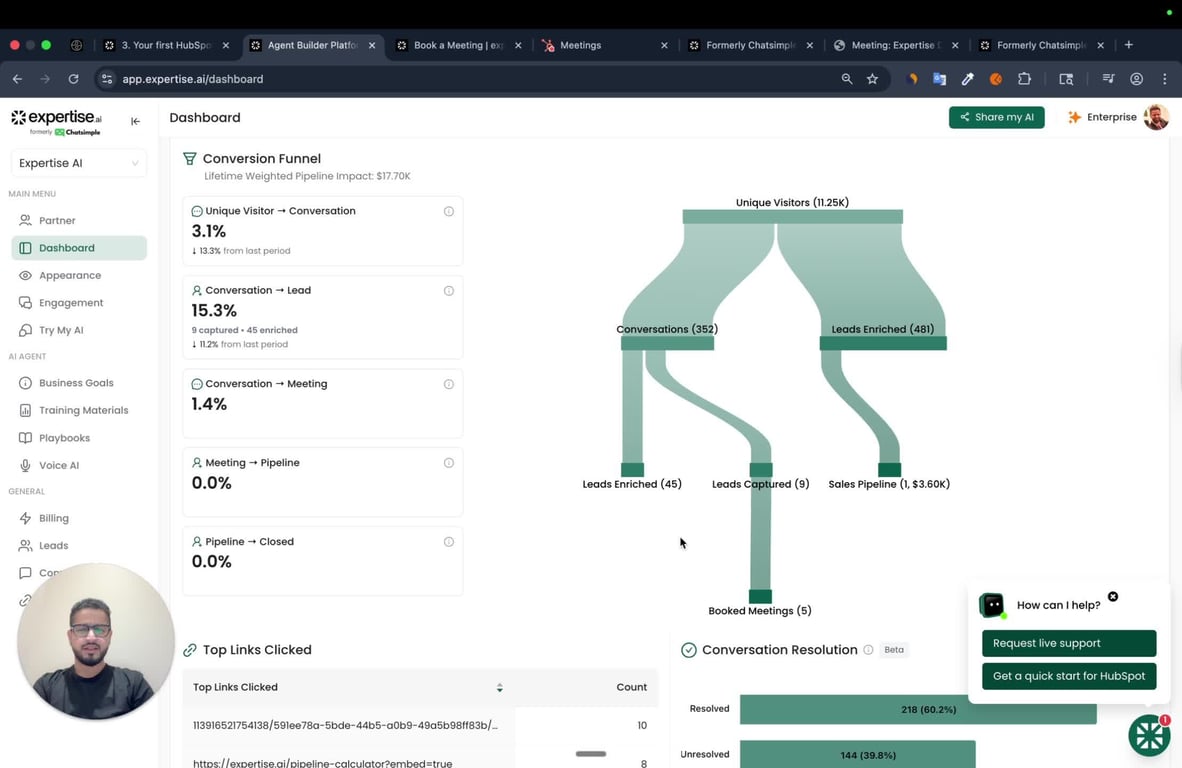Collapse the sidebar with the arrow icon

pos(136,121)
